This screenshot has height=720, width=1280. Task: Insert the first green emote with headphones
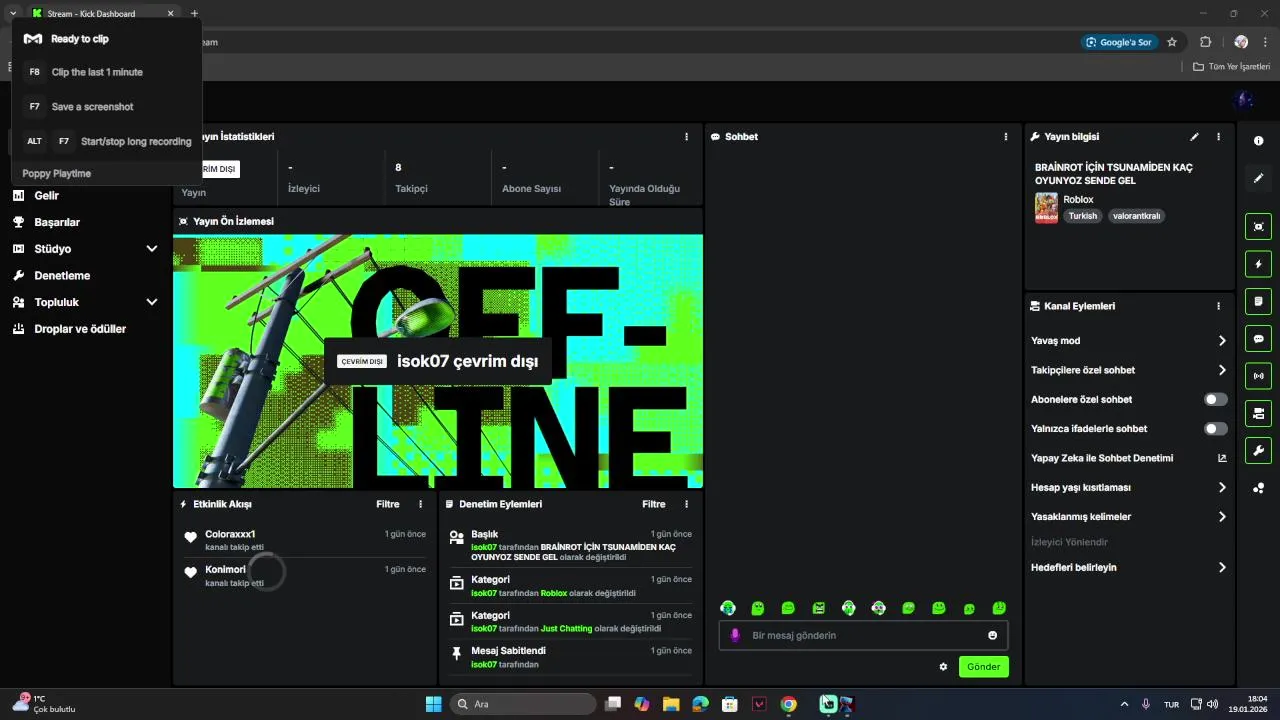pyautogui.click(x=728, y=608)
